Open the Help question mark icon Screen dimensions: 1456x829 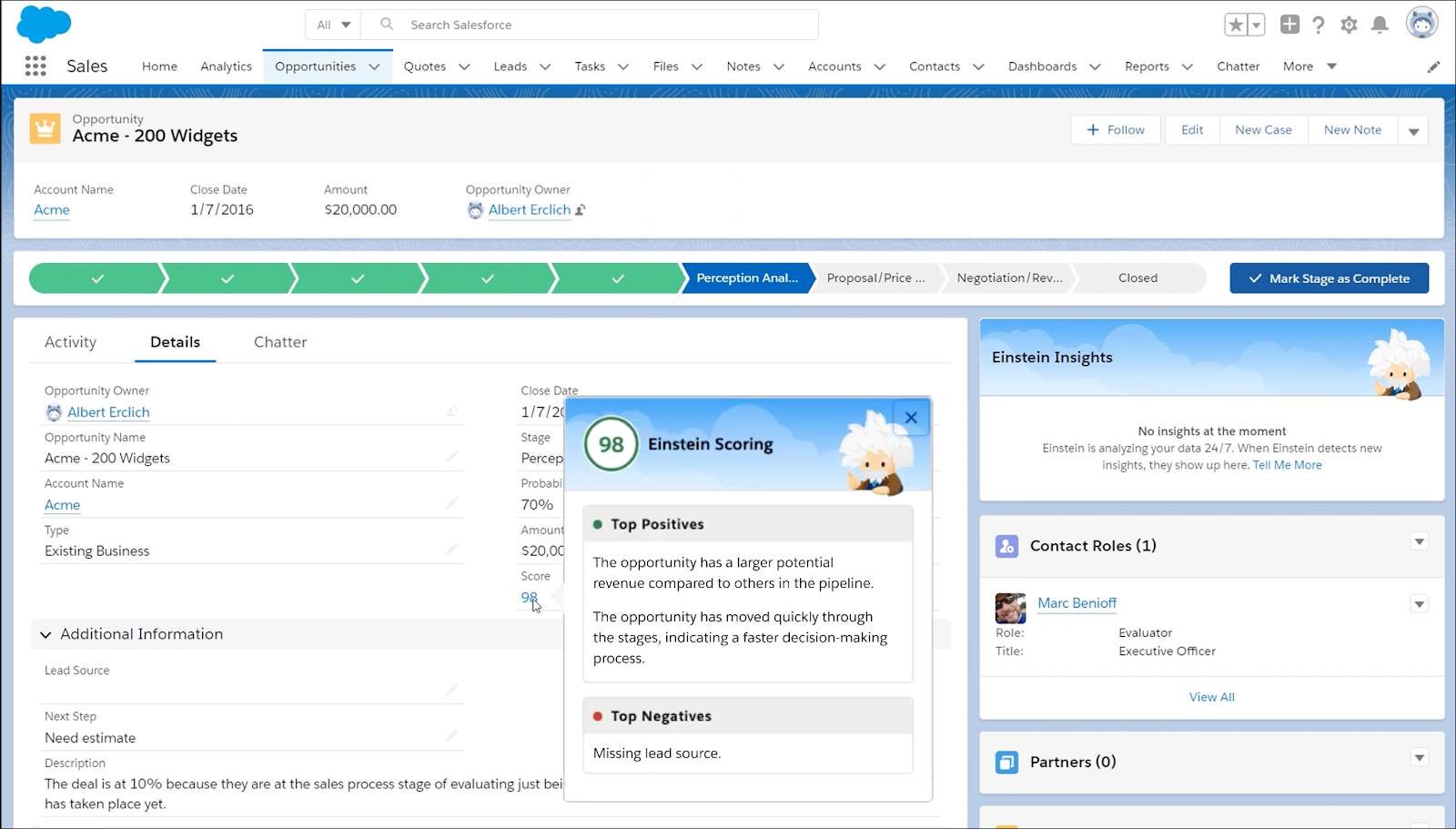[x=1319, y=25]
